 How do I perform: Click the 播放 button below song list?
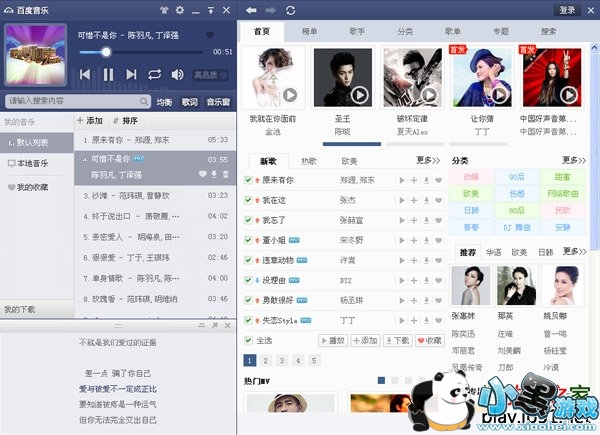[333, 340]
